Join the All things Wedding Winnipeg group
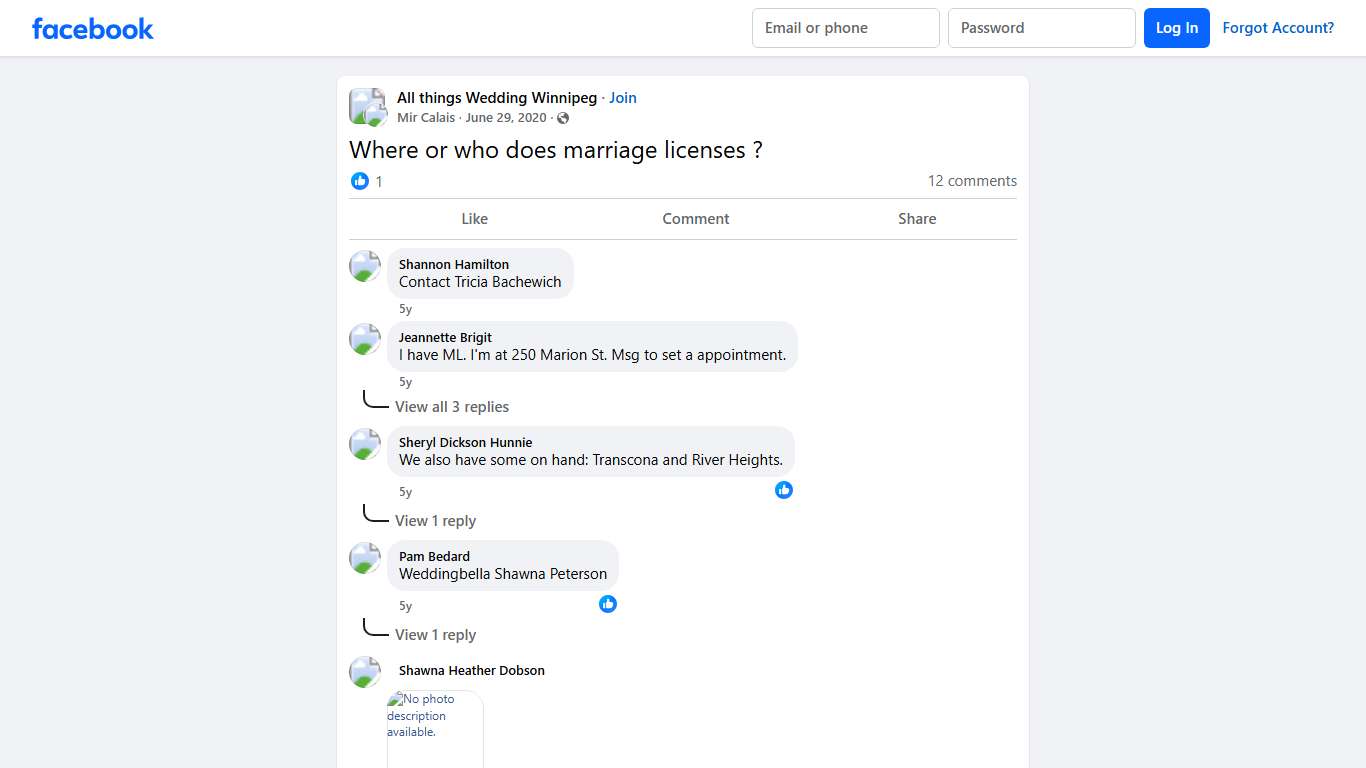Screen dimensions: 1366x768 coord(622,97)
